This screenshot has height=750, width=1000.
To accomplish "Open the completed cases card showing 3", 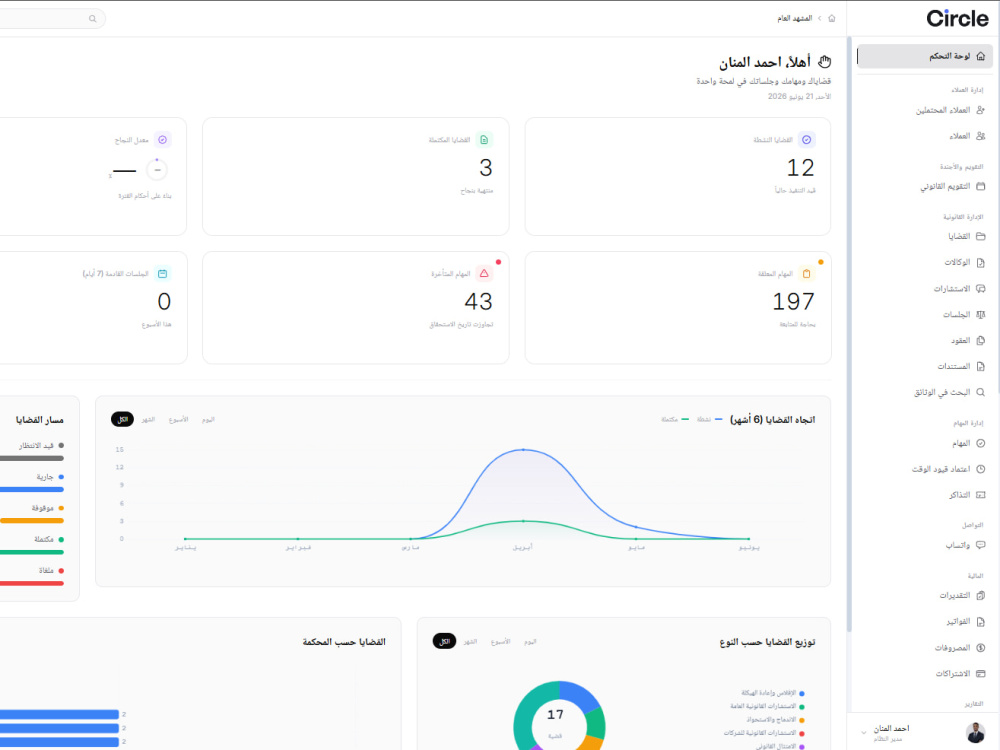I will (x=356, y=177).
